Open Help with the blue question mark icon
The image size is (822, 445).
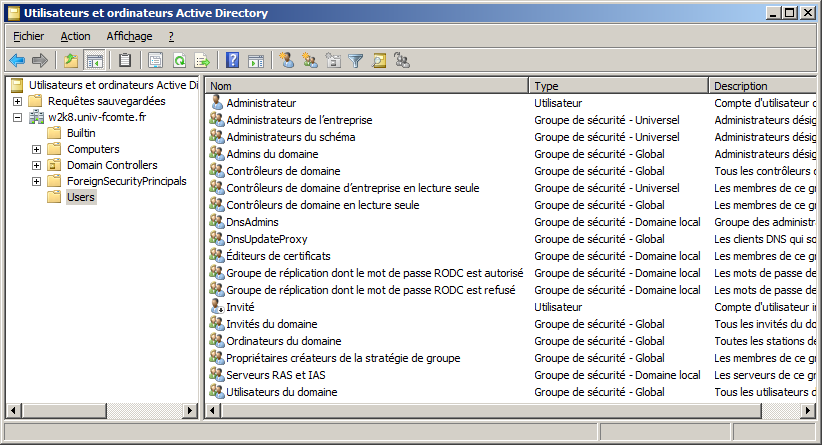pos(232,61)
